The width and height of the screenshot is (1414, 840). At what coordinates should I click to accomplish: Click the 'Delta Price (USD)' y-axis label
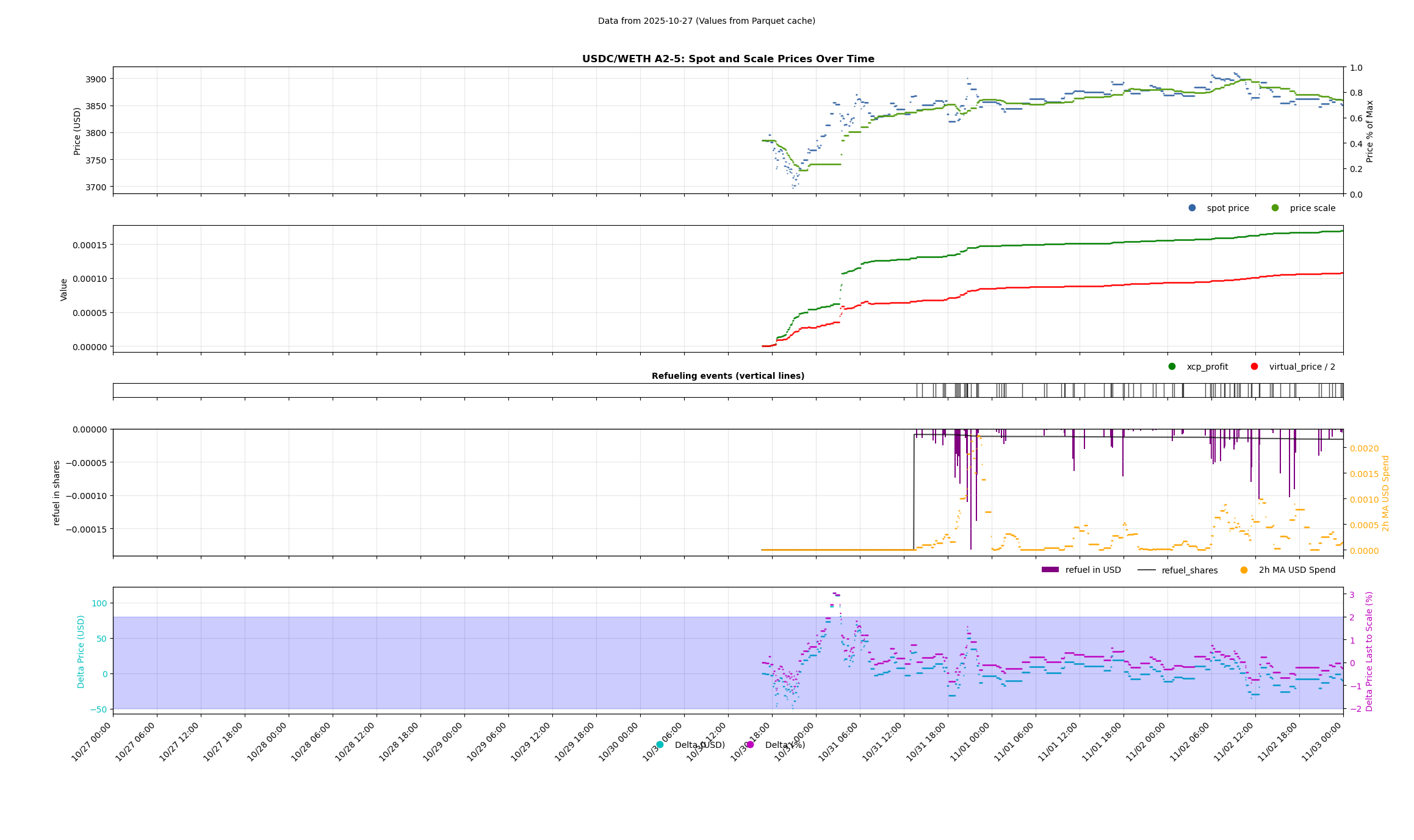[x=81, y=652]
